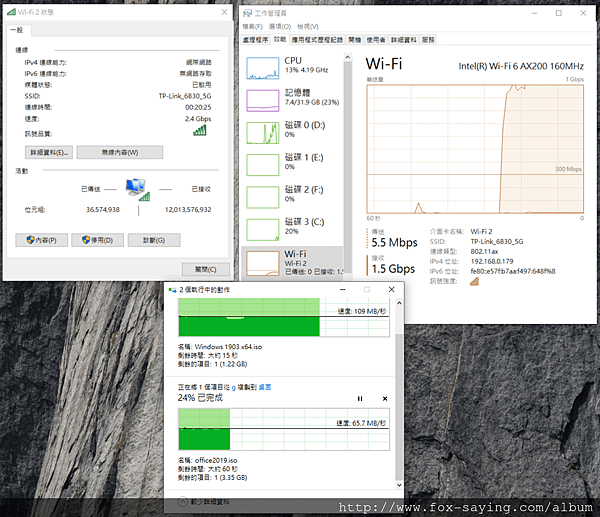Click the 關閉(C) button
The width and height of the screenshot is (600, 517).
206,269
